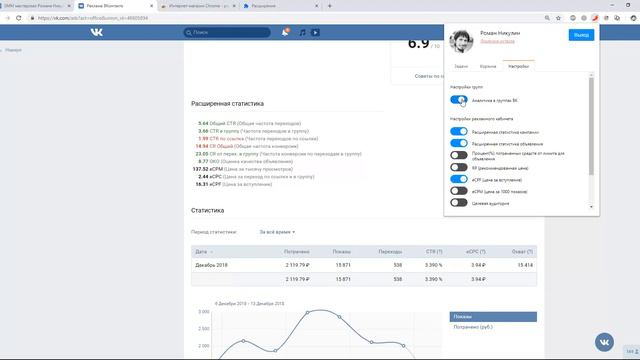Click the forward navigation arrow
This screenshot has height=360, width=640.
(7, 18)
